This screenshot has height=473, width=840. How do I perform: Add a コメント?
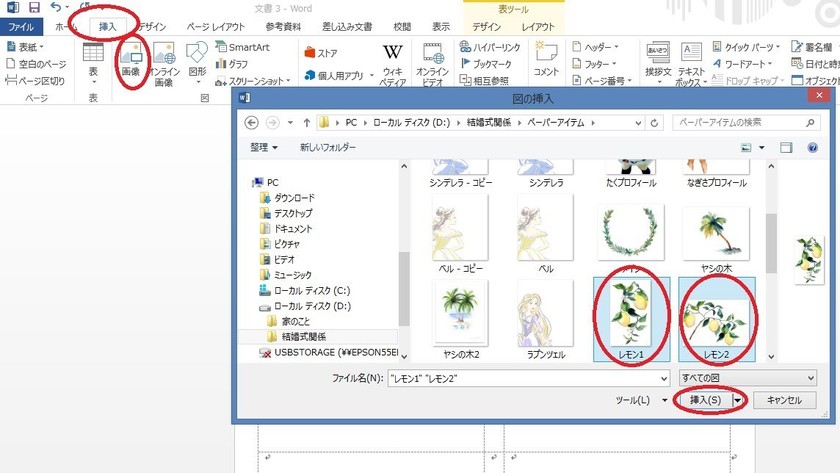[x=546, y=59]
